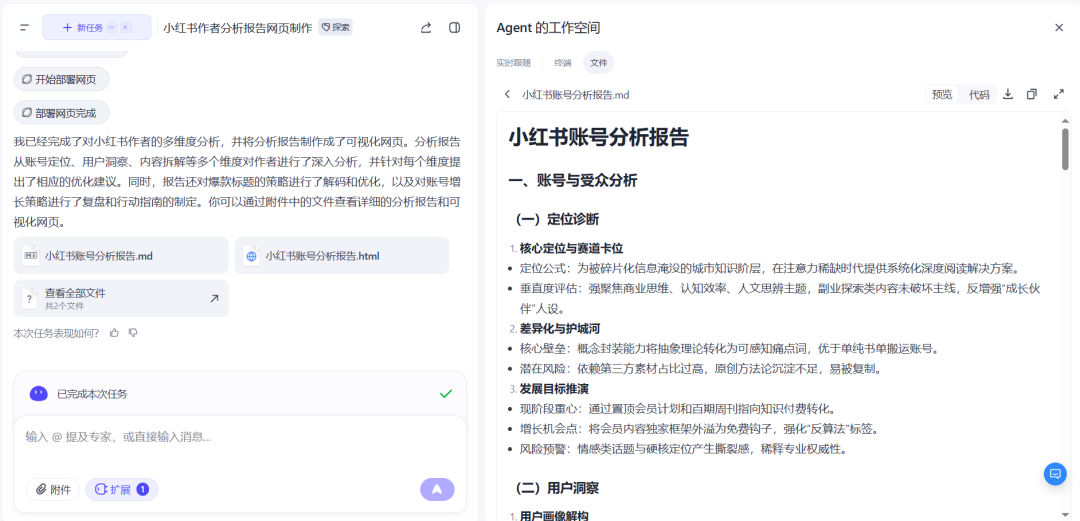This screenshot has width=1080, height=521.
Task: Click the conversation title 小红书作者分析报告网页制作
Action: point(238,28)
